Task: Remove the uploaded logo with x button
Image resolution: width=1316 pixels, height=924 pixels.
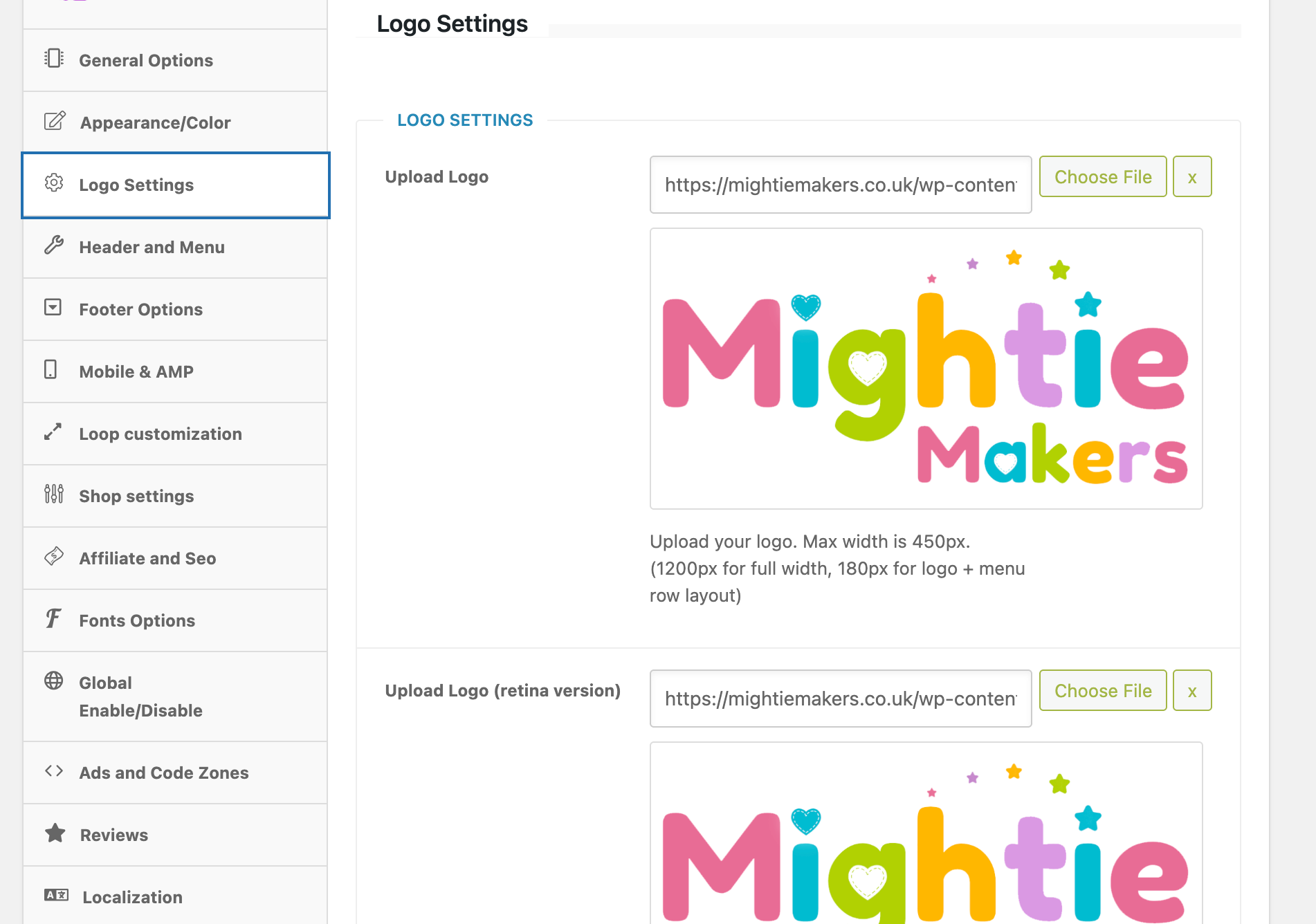Action: [1192, 176]
